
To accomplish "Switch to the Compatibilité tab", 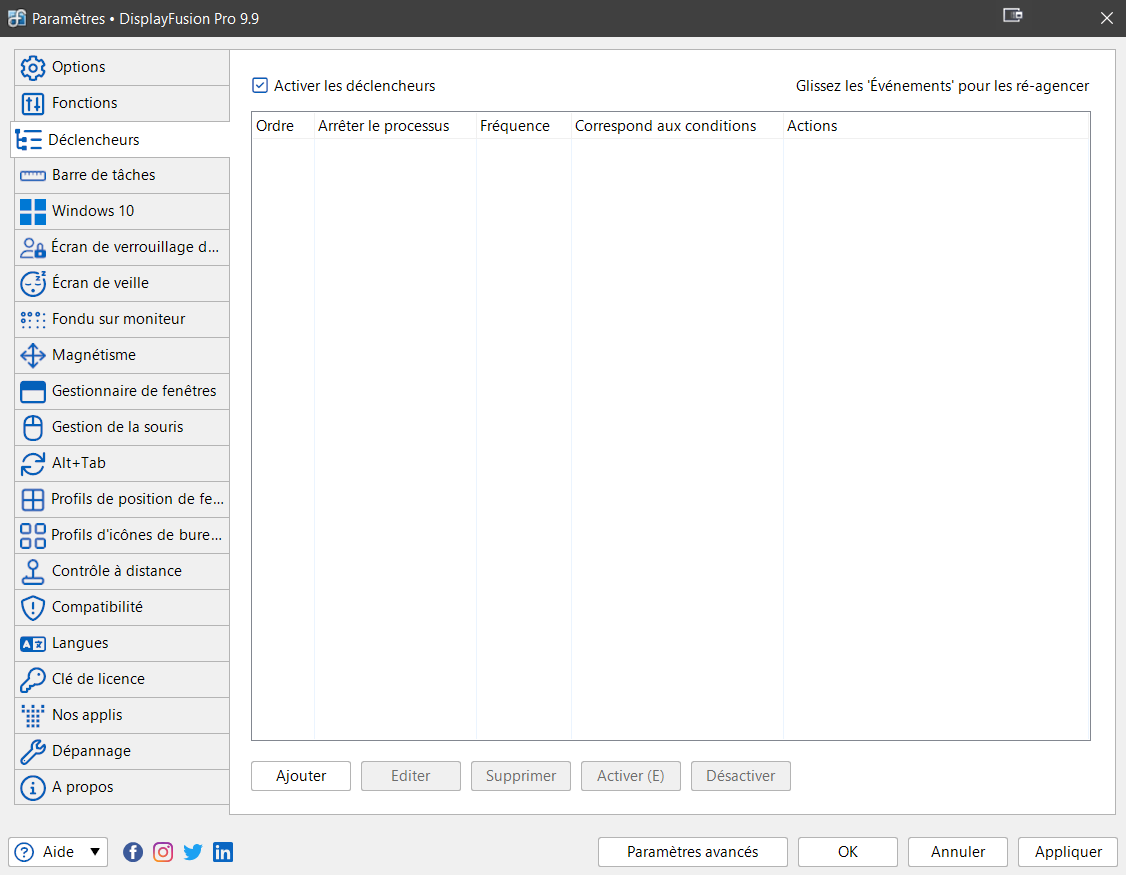I will coord(122,607).
